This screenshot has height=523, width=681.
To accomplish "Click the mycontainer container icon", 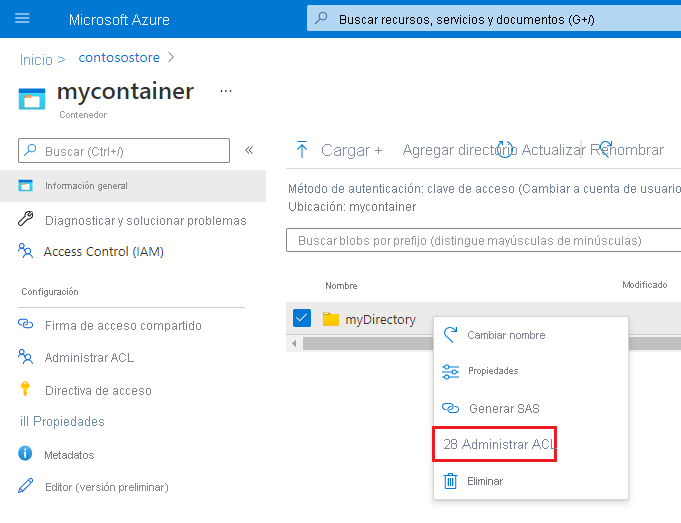I will (x=32, y=99).
